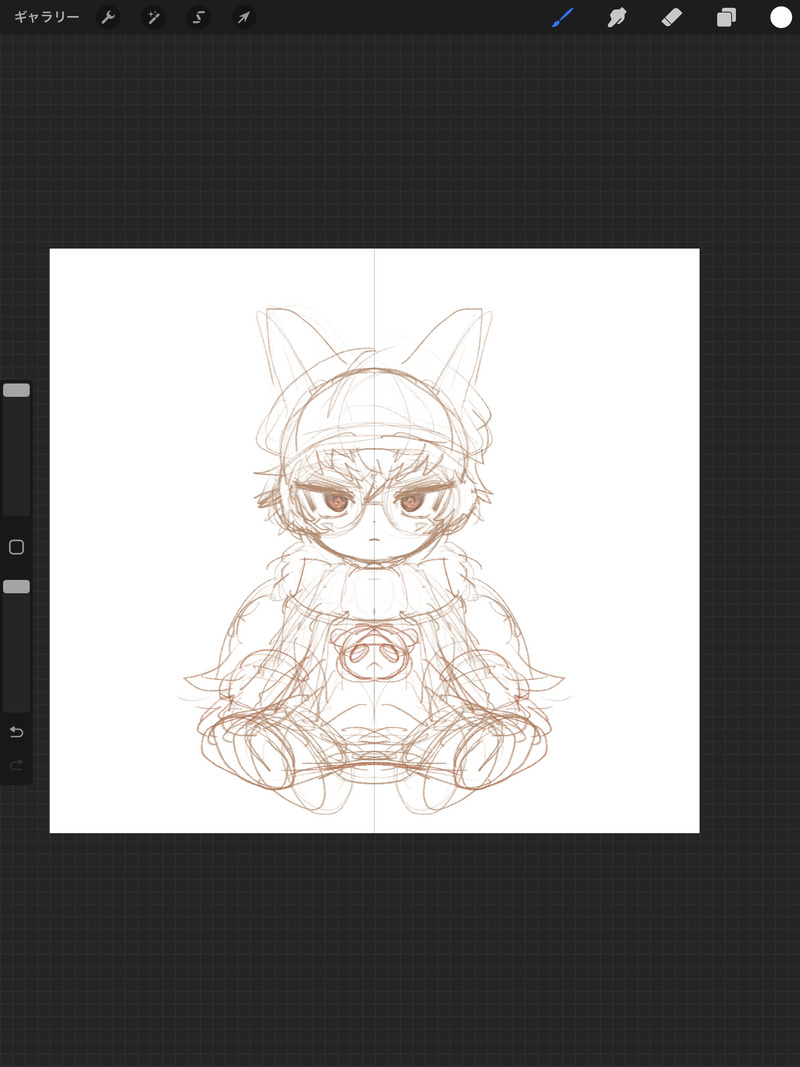800x1067 pixels.
Task: Open the Actions wrench menu
Action: [x=108, y=17]
